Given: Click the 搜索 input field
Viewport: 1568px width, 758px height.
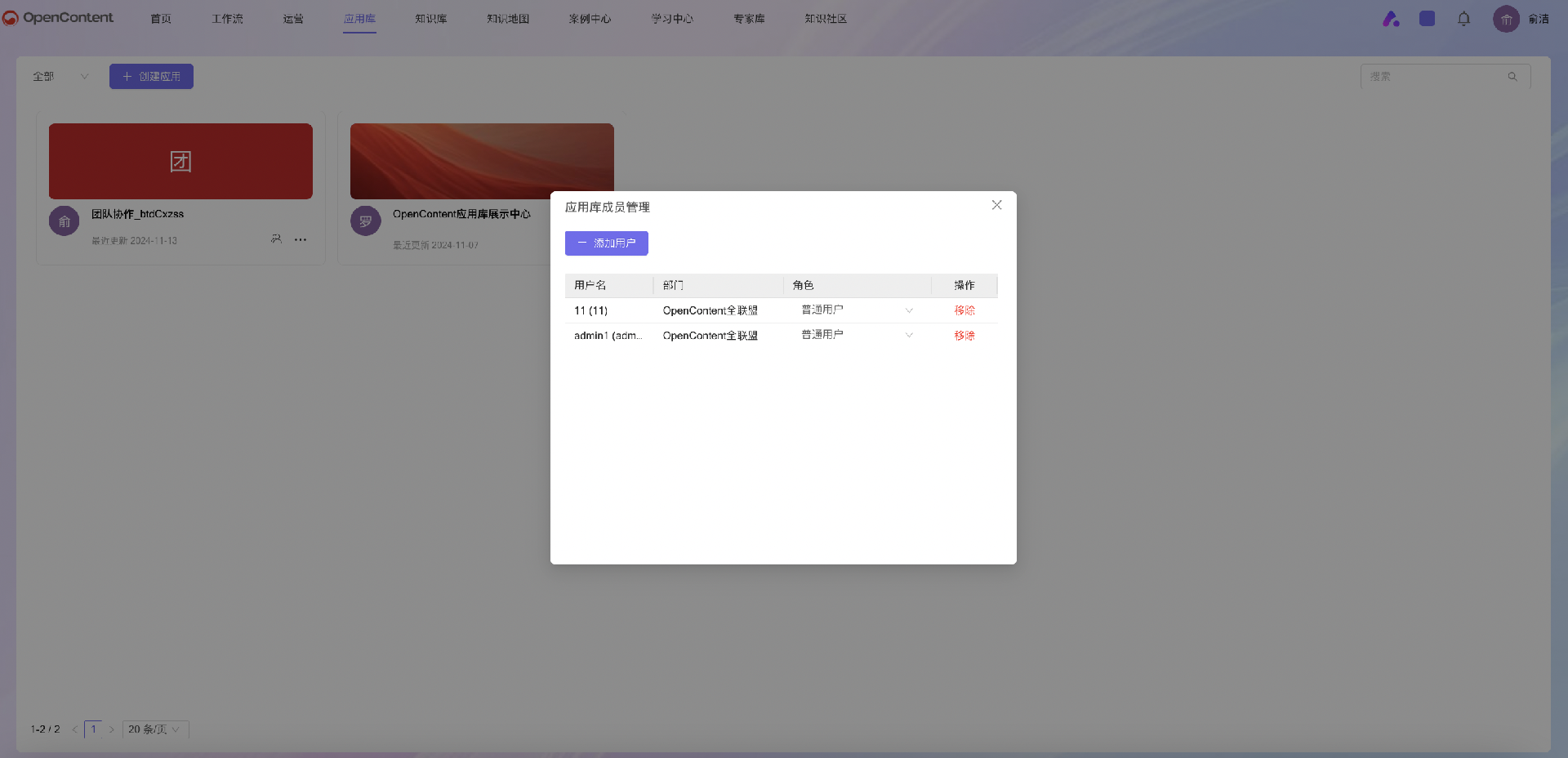Looking at the screenshot, I should click(x=1433, y=77).
